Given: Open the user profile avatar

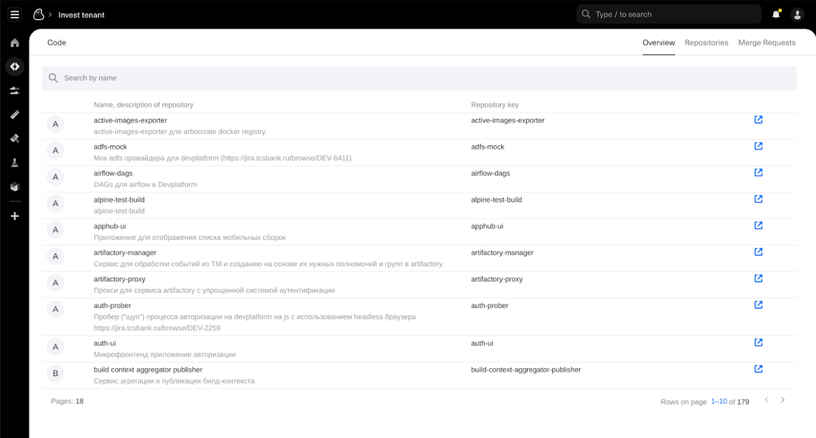Looking at the screenshot, I should [x=797, y=14].
